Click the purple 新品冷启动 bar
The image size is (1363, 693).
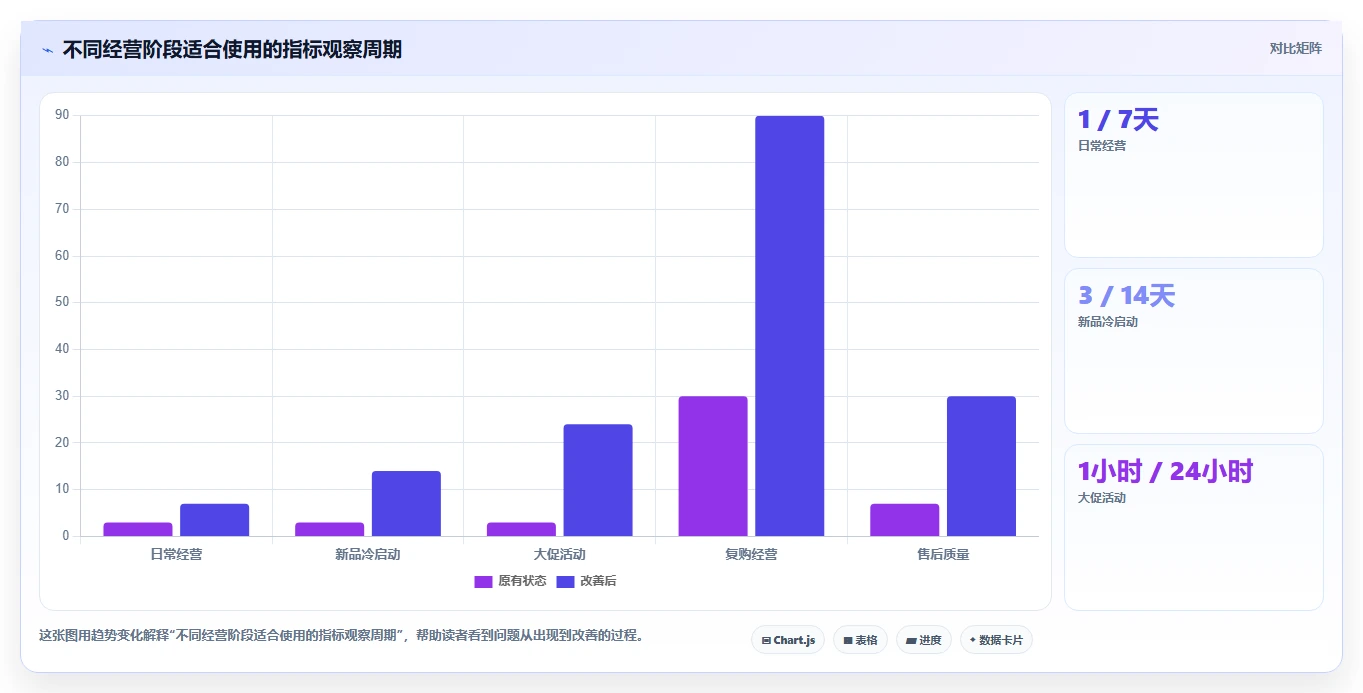330,529
